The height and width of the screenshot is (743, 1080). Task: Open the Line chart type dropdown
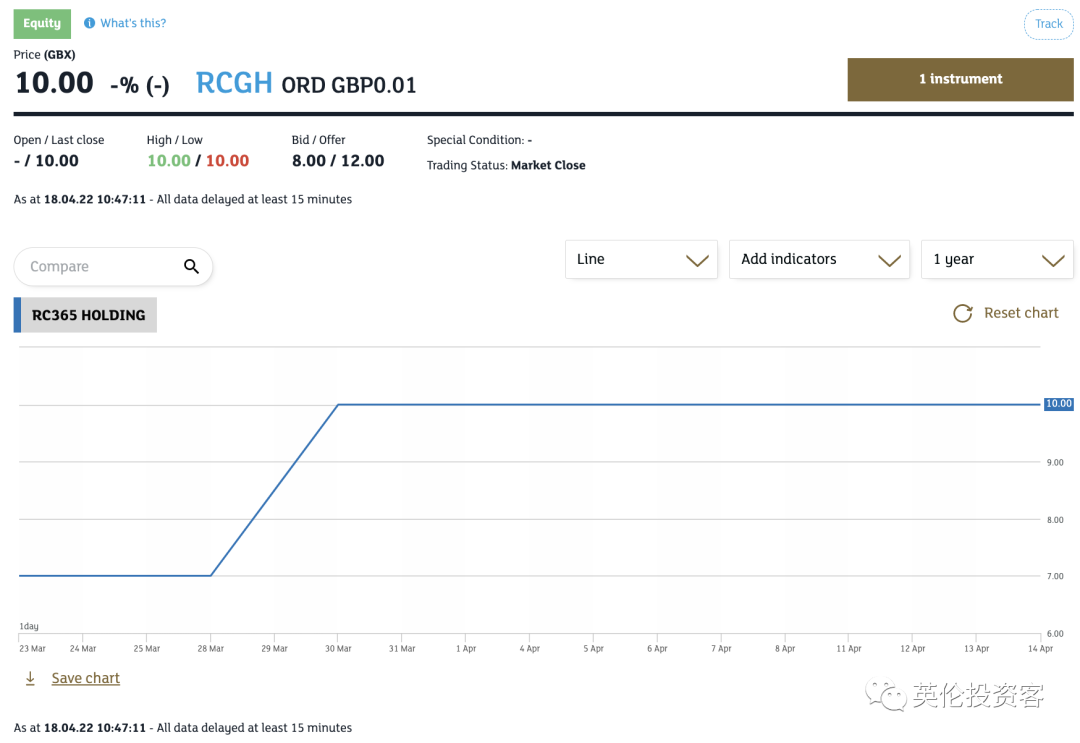point(641,259)
